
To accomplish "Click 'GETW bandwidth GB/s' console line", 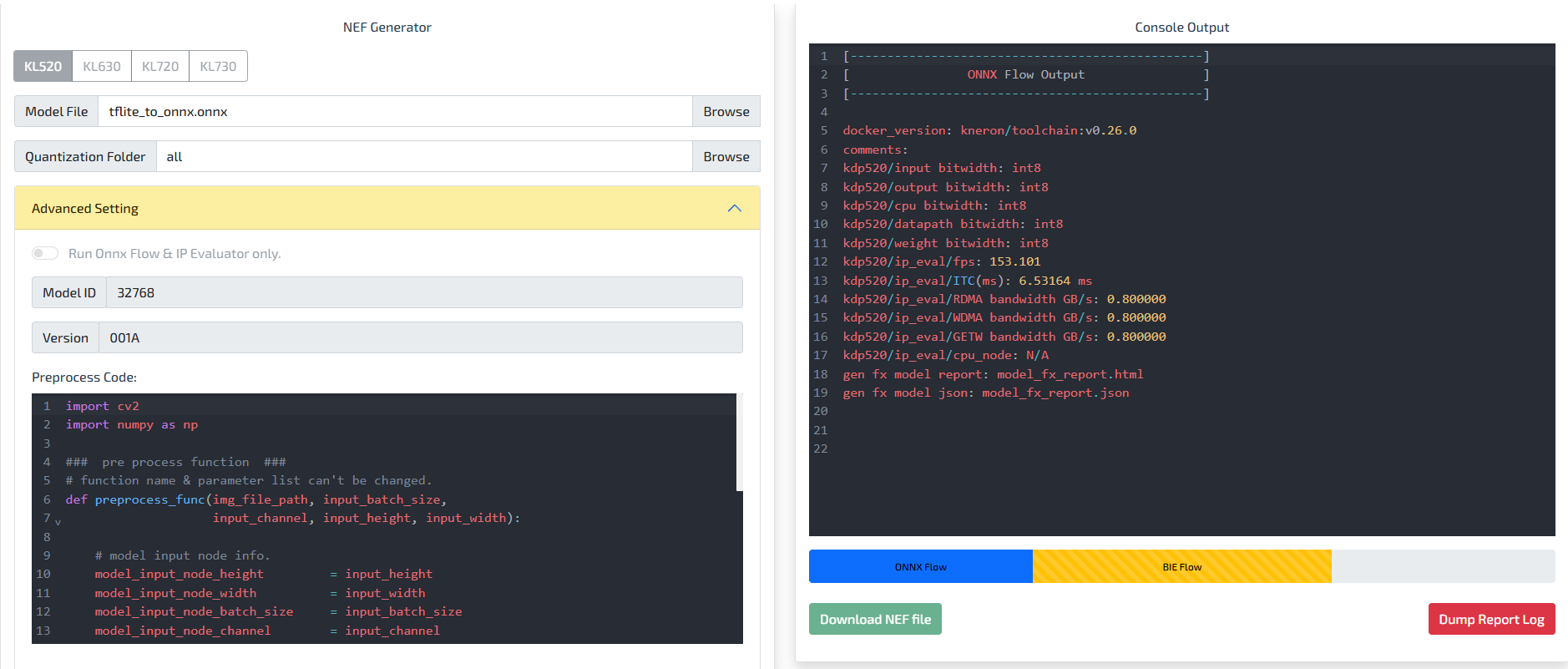I will click(x=1004, y=337).
